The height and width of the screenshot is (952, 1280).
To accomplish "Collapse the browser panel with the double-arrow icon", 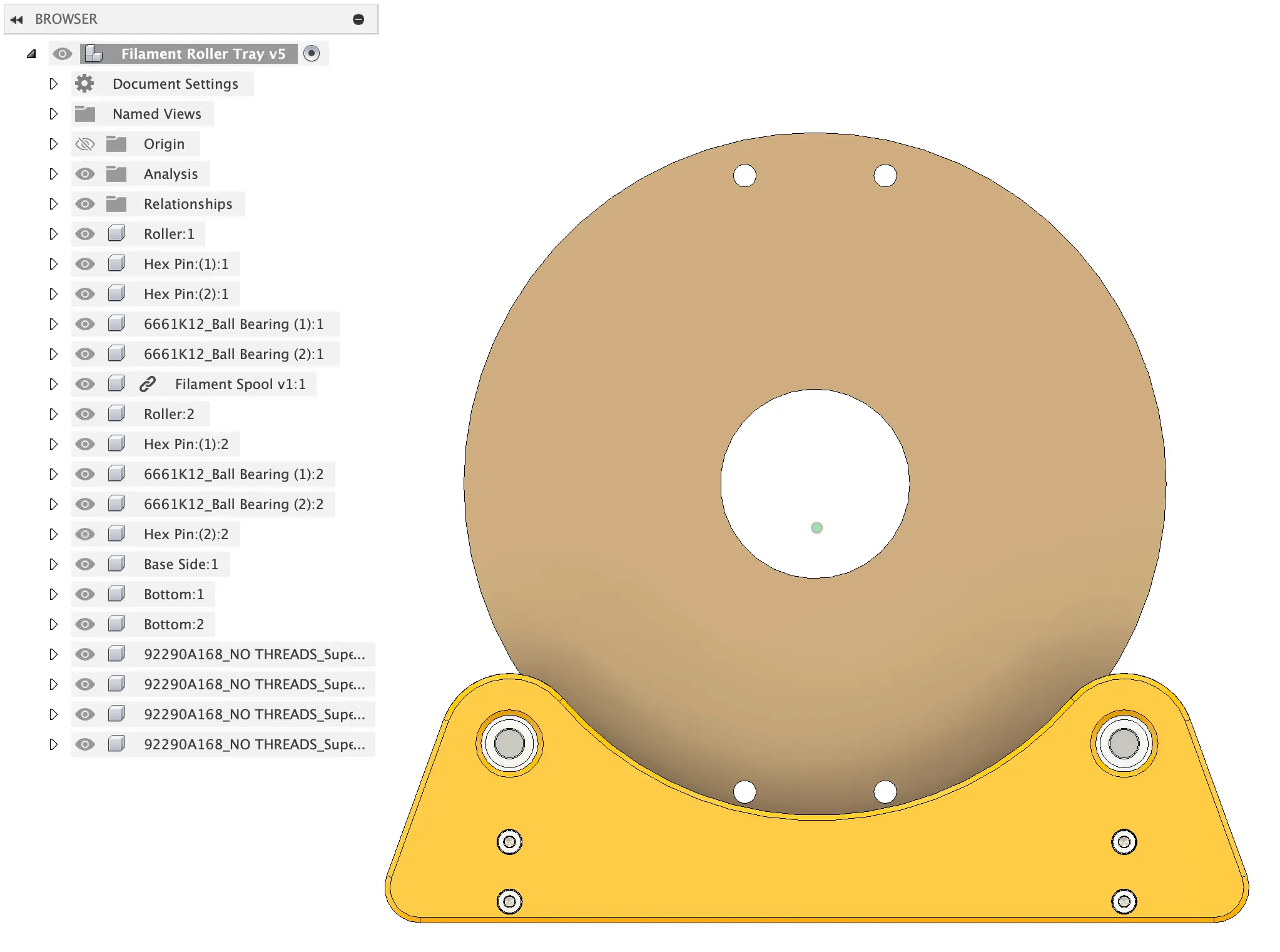I will point(17,19).
